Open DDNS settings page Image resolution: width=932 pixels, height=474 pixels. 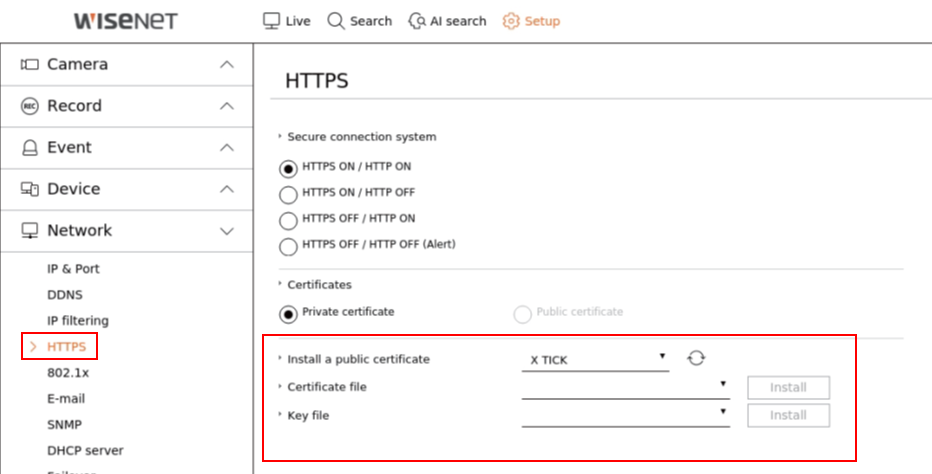pyautogui.click(x=65, y=295)
